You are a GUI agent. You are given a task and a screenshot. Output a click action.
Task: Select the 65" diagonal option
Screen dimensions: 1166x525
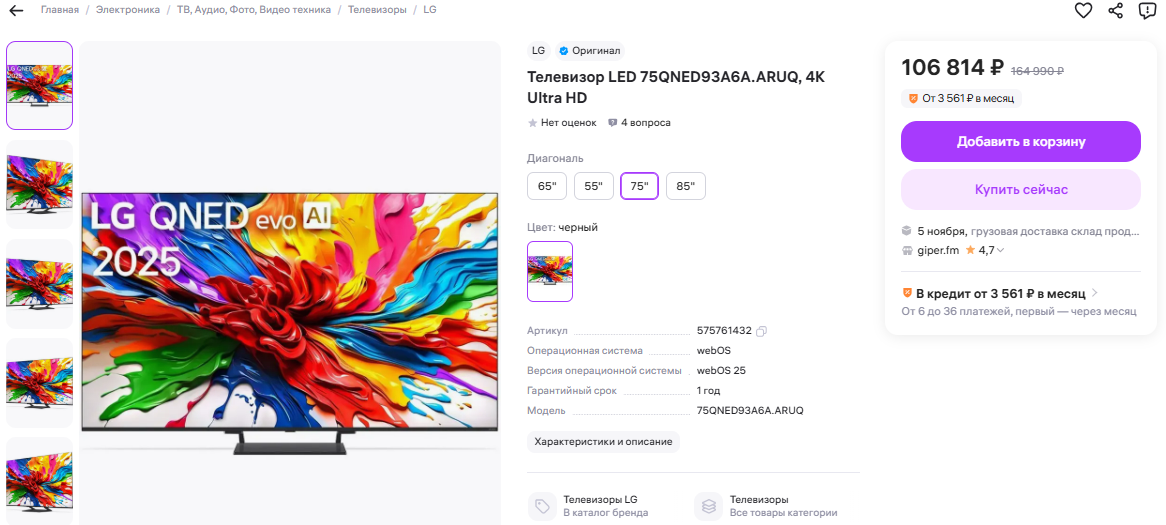click(547, 186)
